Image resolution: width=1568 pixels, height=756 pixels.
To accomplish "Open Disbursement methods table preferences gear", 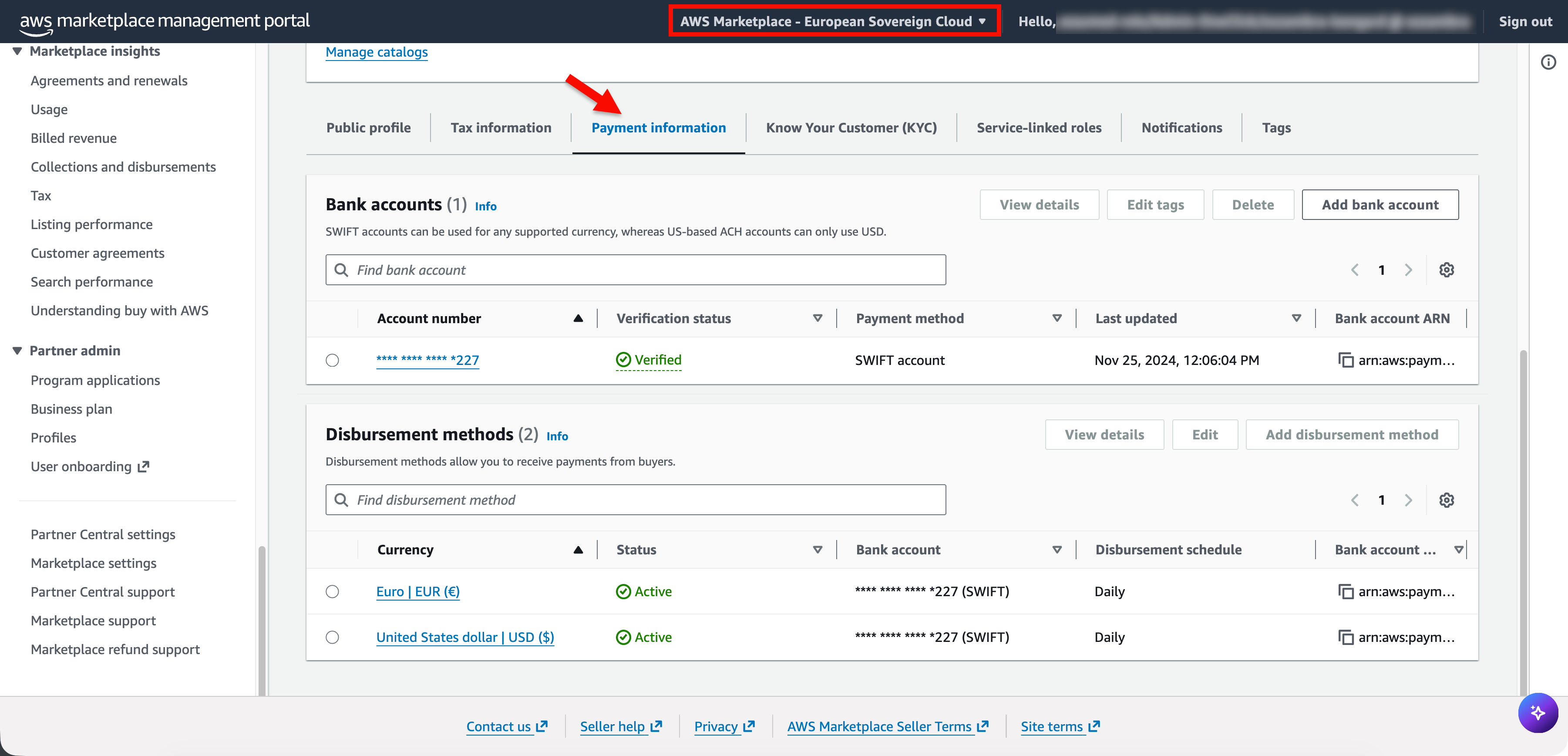I will 1446,500.
